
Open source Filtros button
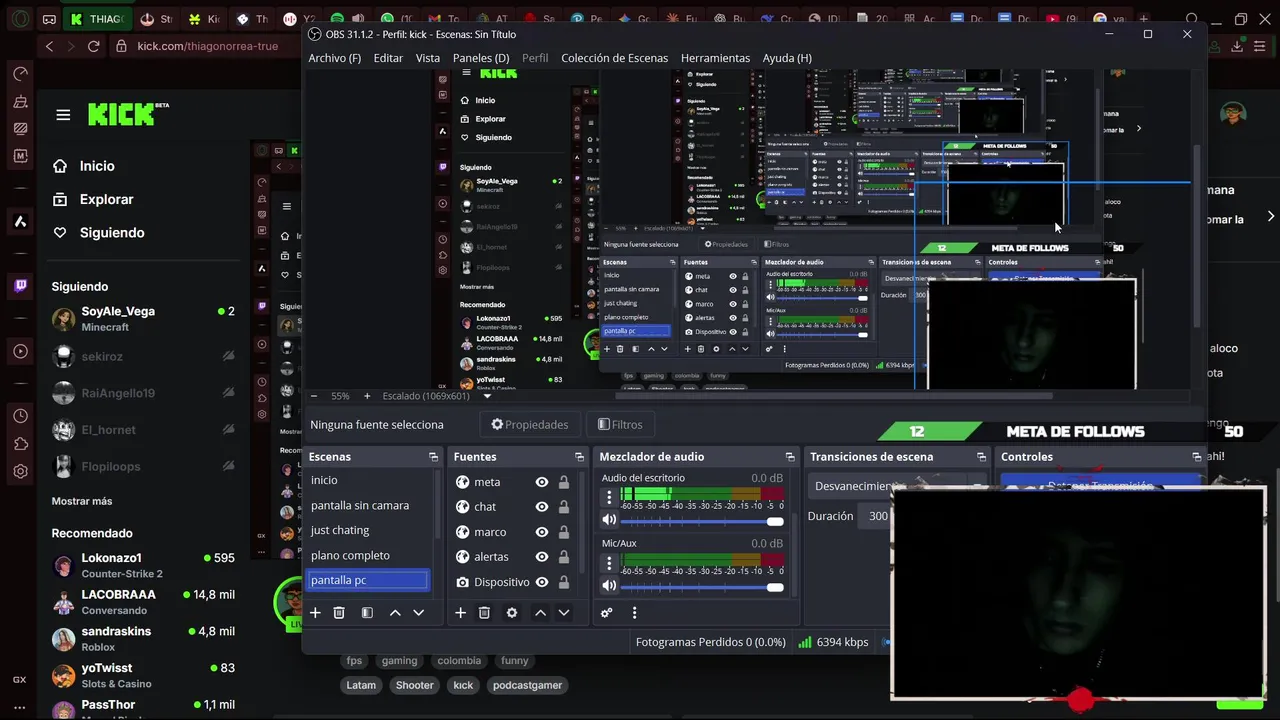[x=620, y=424]
